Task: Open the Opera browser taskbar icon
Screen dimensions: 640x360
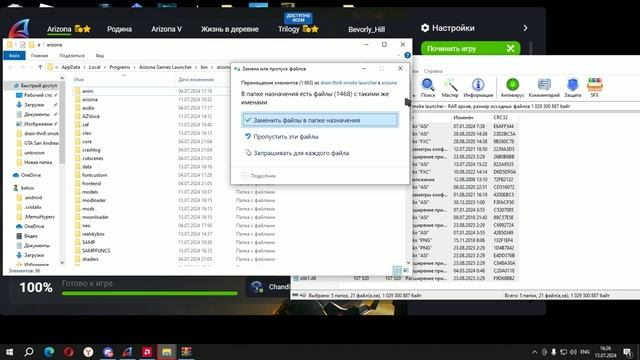Action: pyautogui.click(x=69, y=351)
